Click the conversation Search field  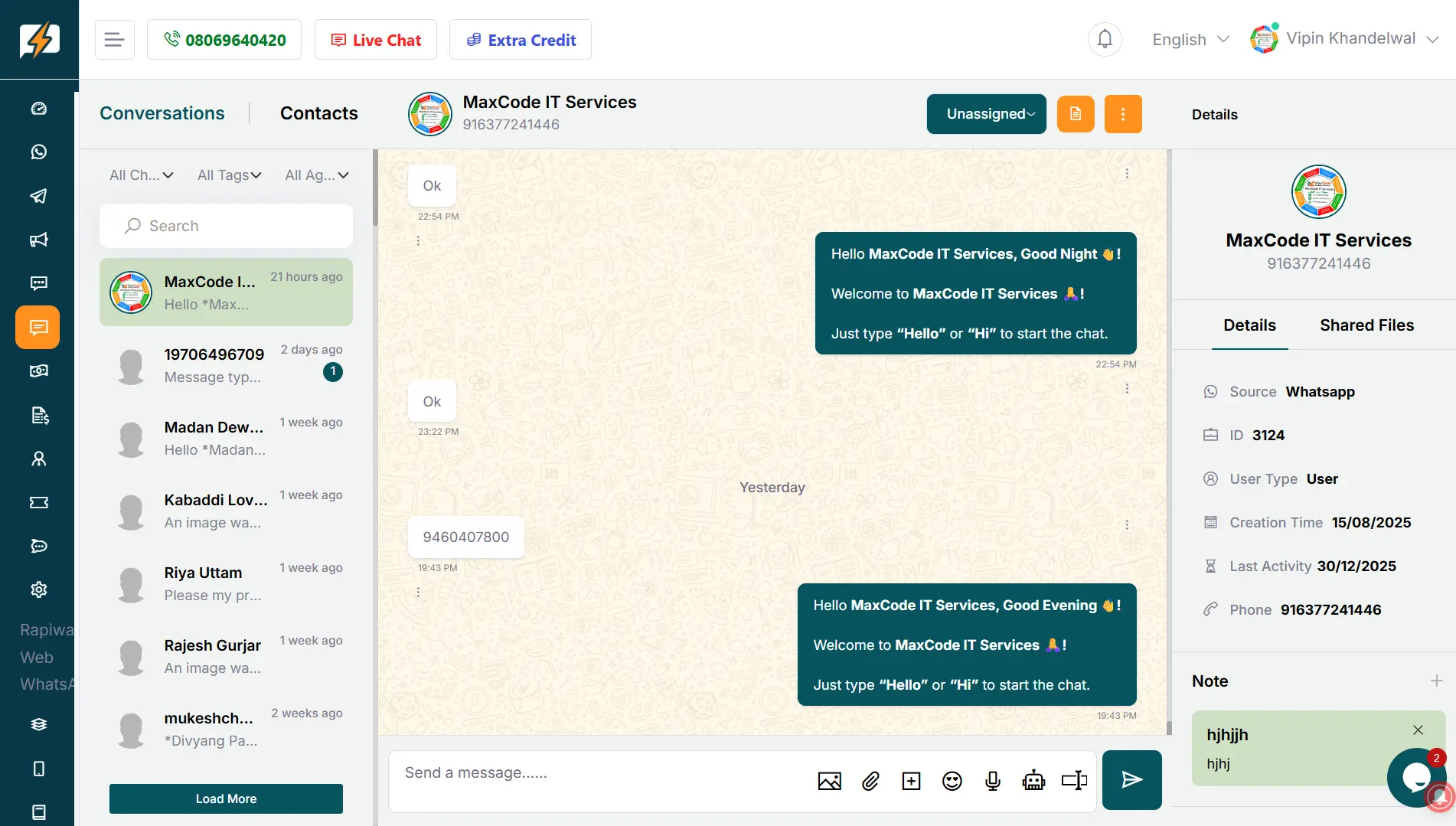click(x=226, y=226)
